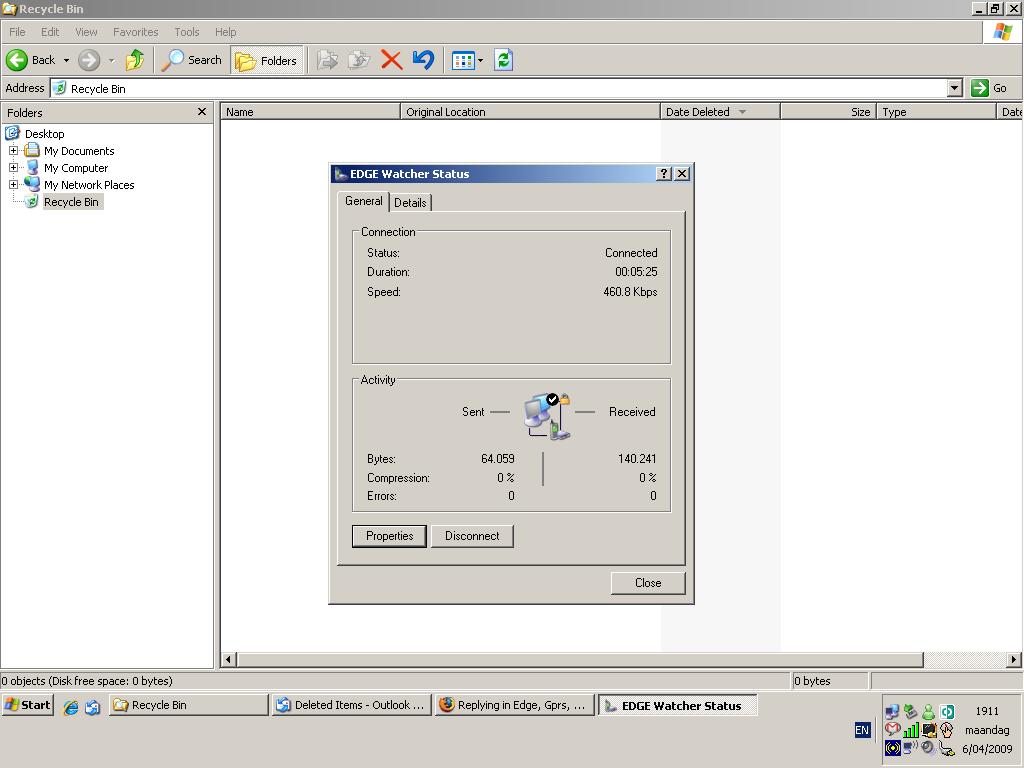Click the blue Undo arrow icon
Viewport: 1024px width, 768px height.
pos(423,60)
